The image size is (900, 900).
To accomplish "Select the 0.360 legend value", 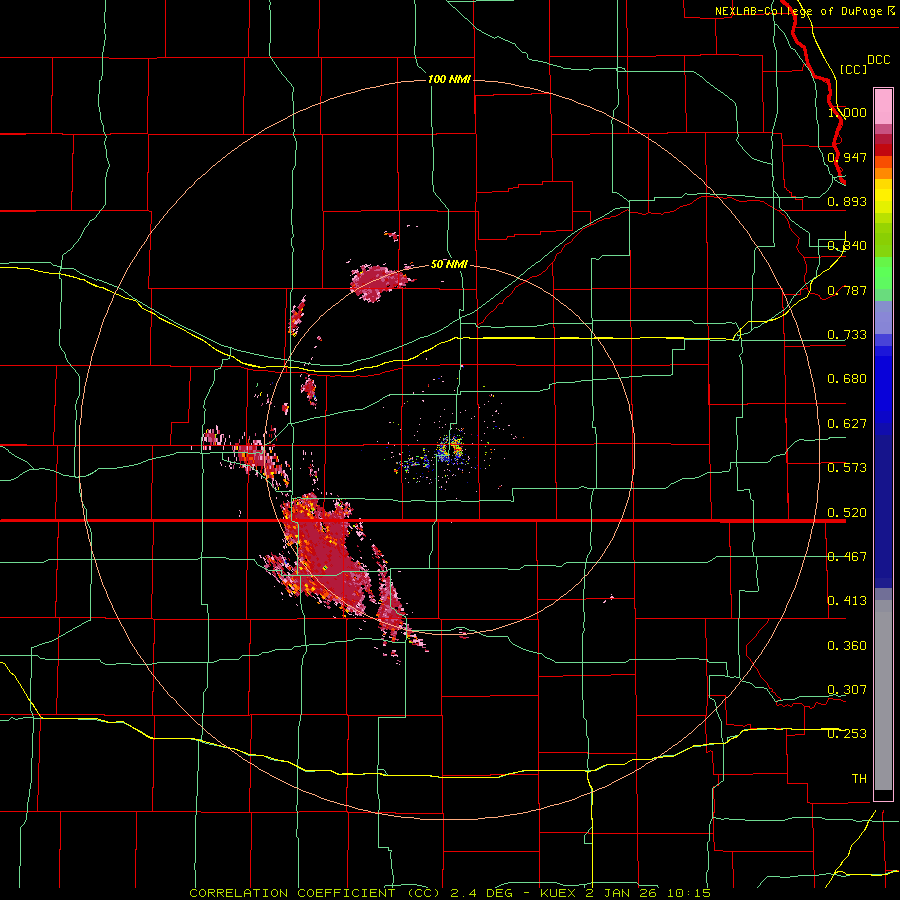I will tap(847, 646).
